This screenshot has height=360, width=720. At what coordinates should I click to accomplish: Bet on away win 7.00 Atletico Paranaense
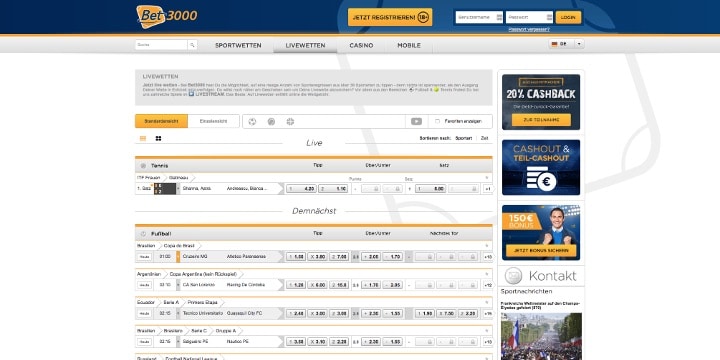339,257
